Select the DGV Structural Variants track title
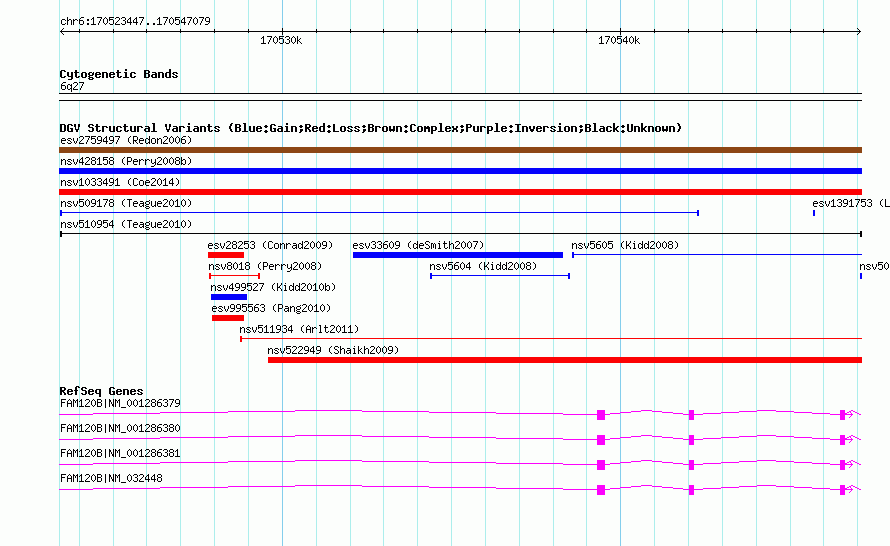The image size is (890, 546). point(371,128)
